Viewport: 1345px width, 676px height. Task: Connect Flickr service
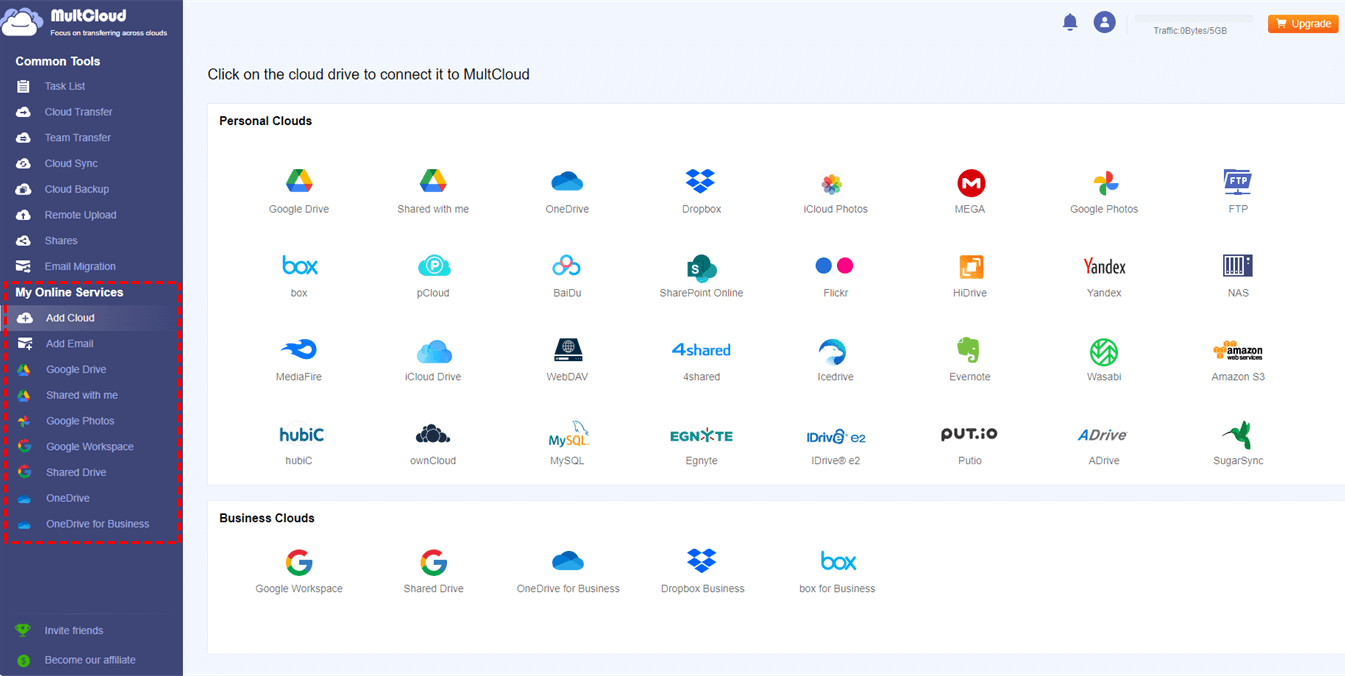click(x=835, y=276)
